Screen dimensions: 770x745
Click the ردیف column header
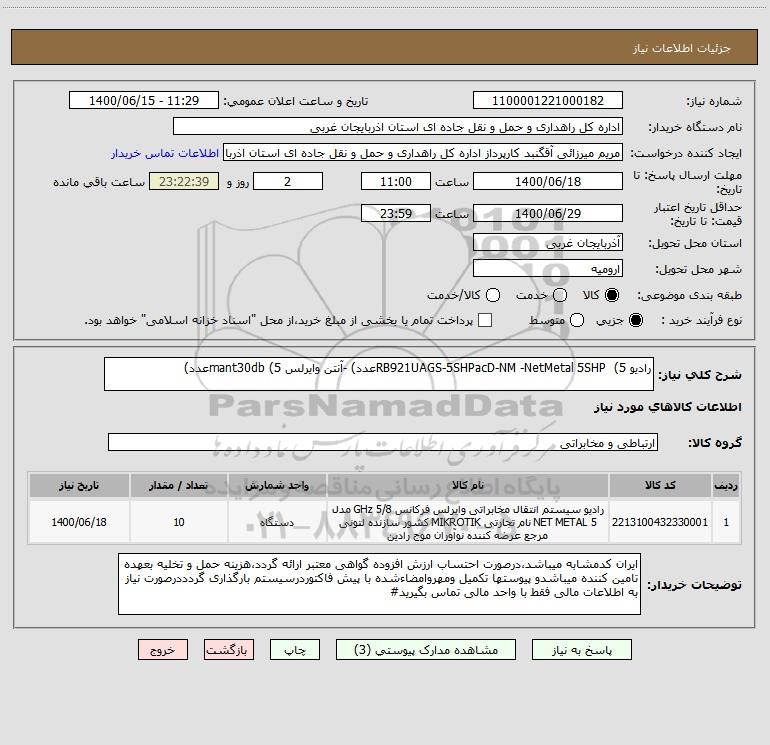(726, 485)
